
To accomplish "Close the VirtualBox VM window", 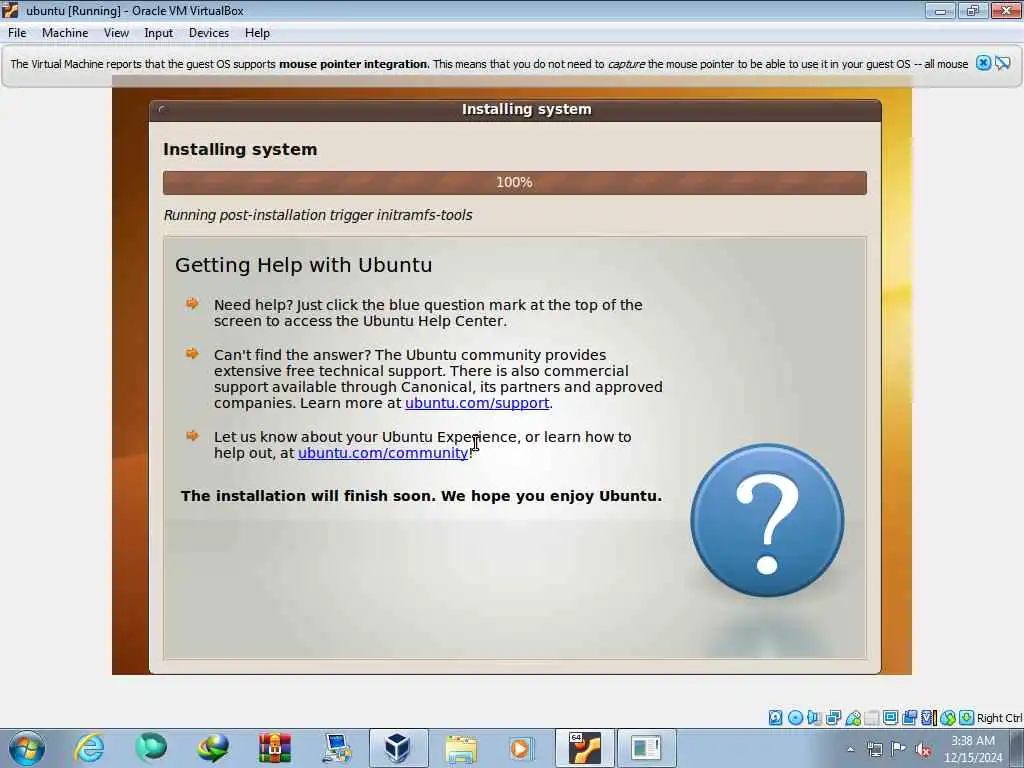I will (1006, 10).
